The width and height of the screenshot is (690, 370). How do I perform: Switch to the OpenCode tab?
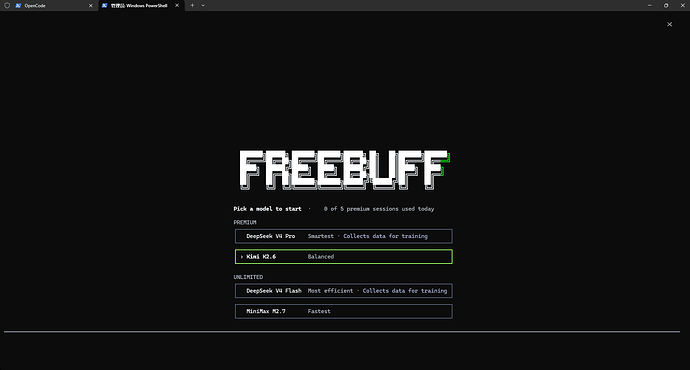[x=49, y=6]
